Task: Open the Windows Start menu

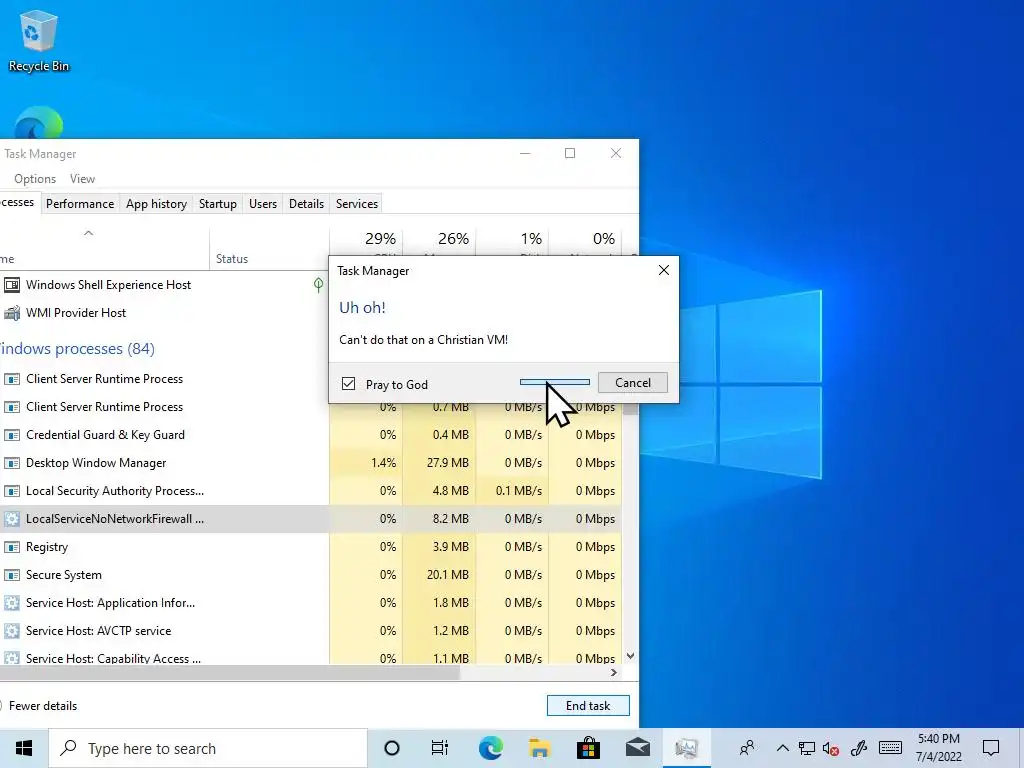Action: click(x=24, y=748)
